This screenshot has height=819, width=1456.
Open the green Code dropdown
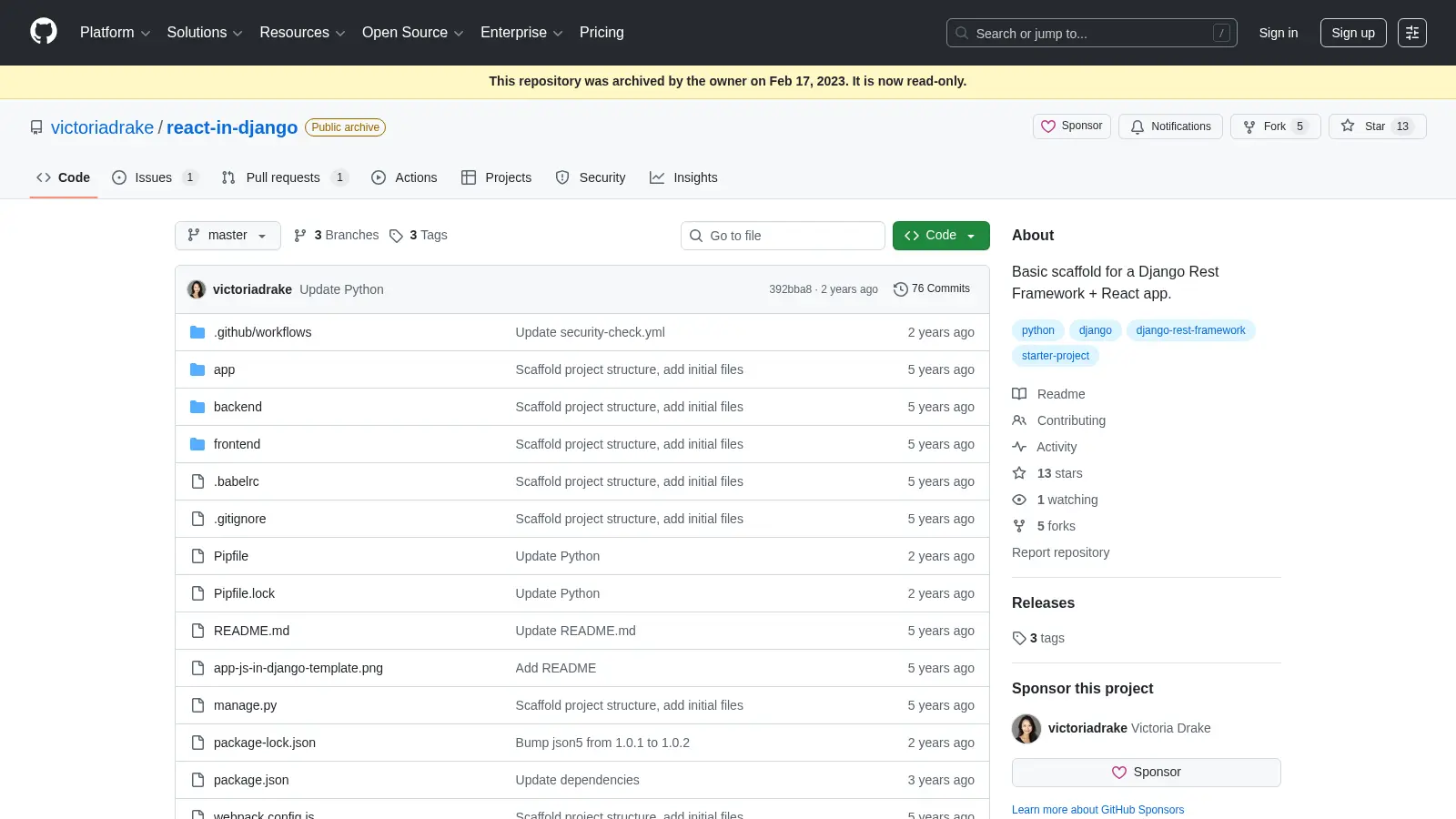pos(941,235)
